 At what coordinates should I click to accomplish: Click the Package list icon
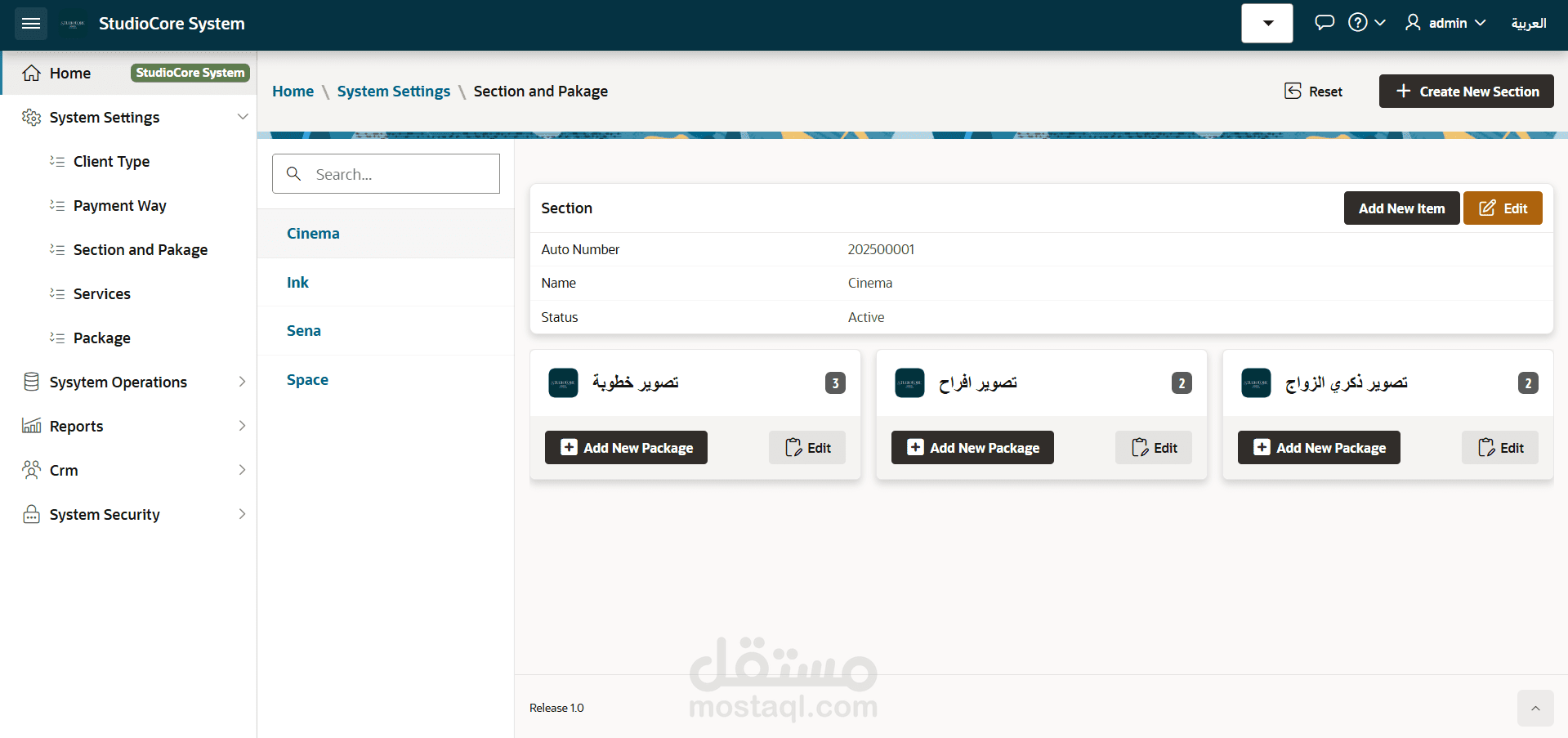pos(57,338)
